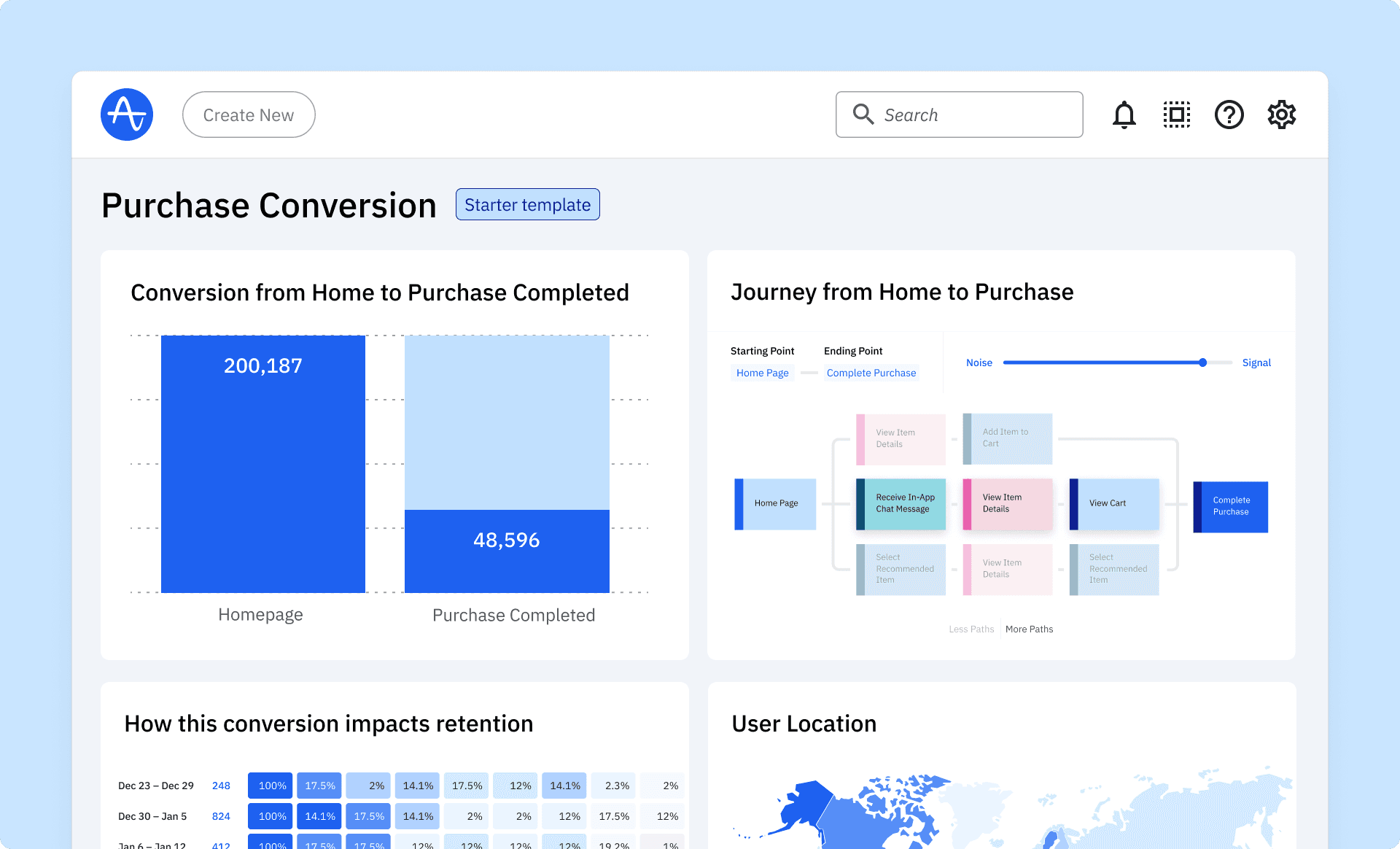Click the 48,596 Purchase Completed bar segment
This screenshot has height=849, width=1400.
(507, 551)
